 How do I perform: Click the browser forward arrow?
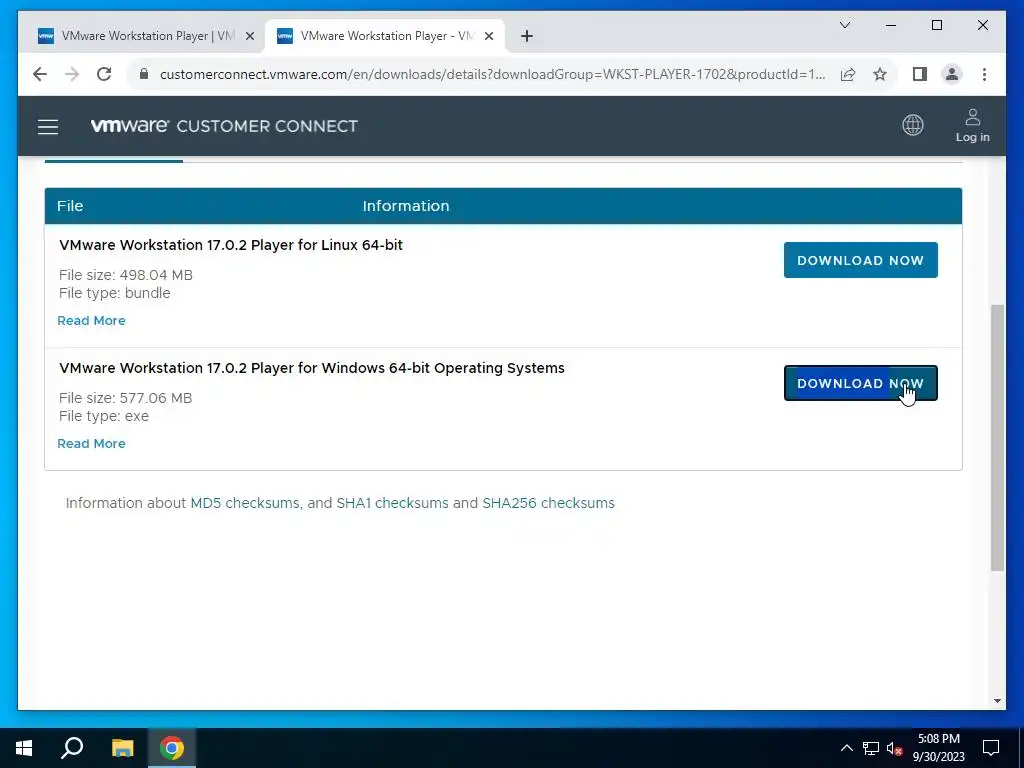[x=72, y=74]
